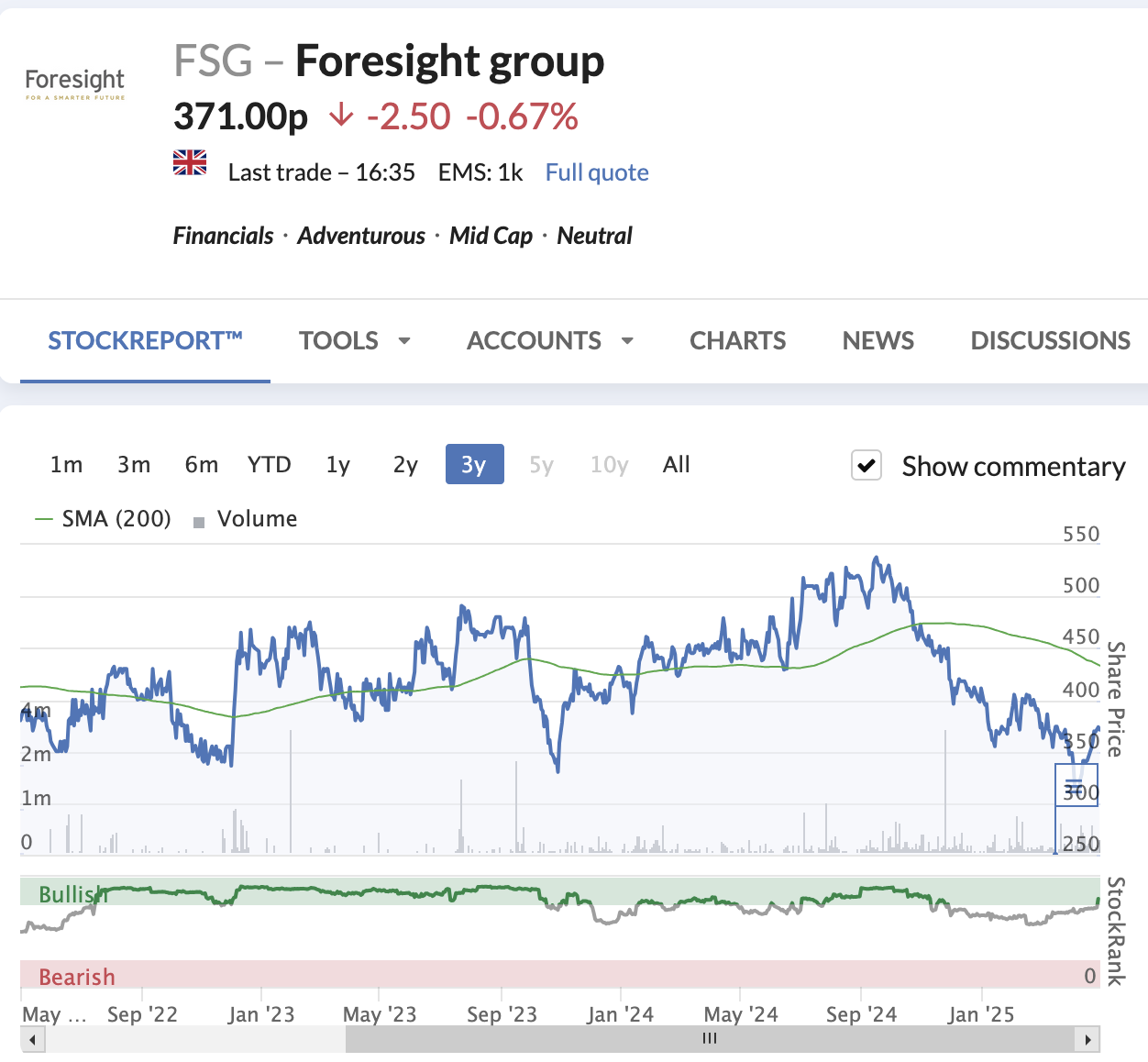Switch to the CHARTS tab
This screenshot has width=1148, height=1062.
click(738, 341)
